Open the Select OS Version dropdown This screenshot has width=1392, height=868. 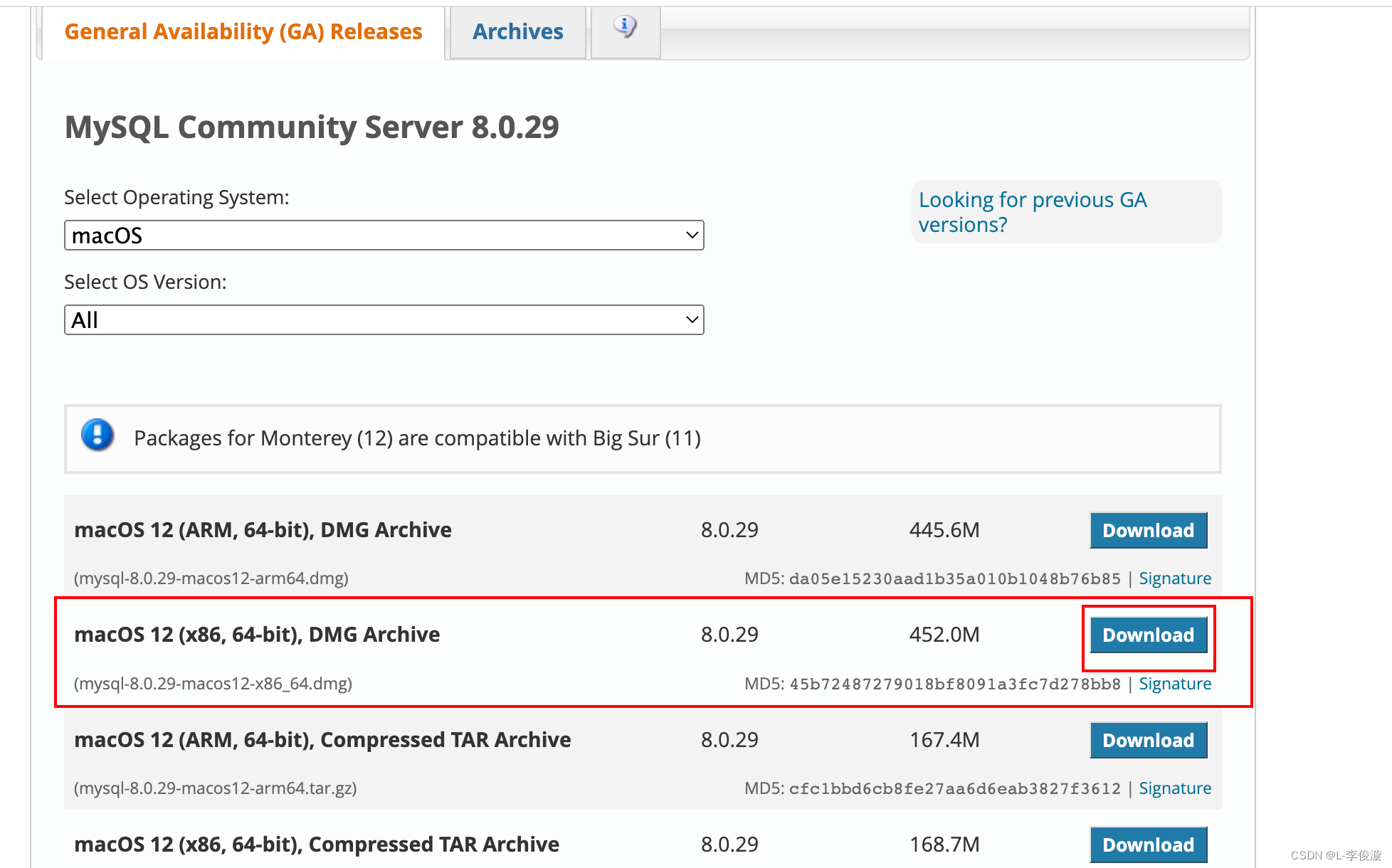click(384, 320)
